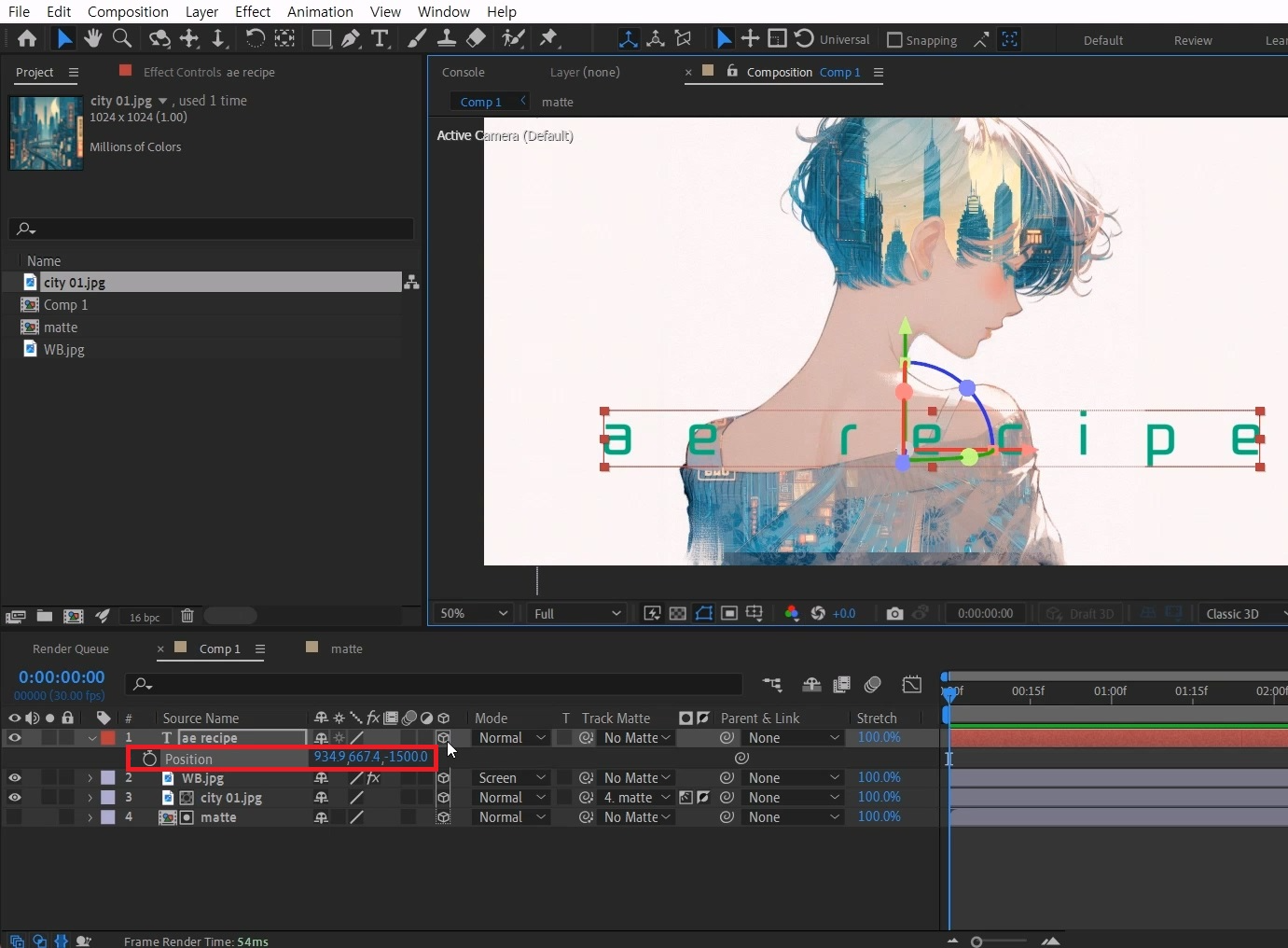Switch to the Review workspace

pyautogui.click(x=1193, y=40)
